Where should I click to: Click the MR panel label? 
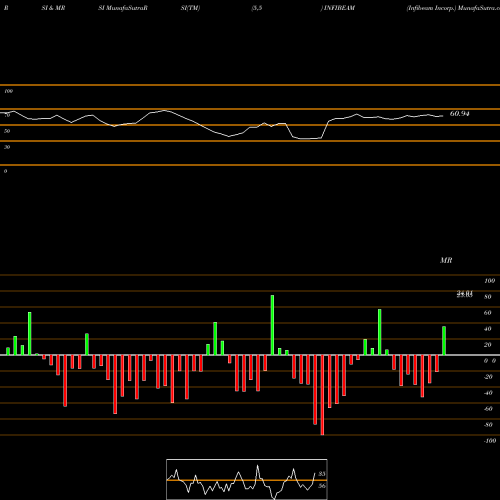446,260
